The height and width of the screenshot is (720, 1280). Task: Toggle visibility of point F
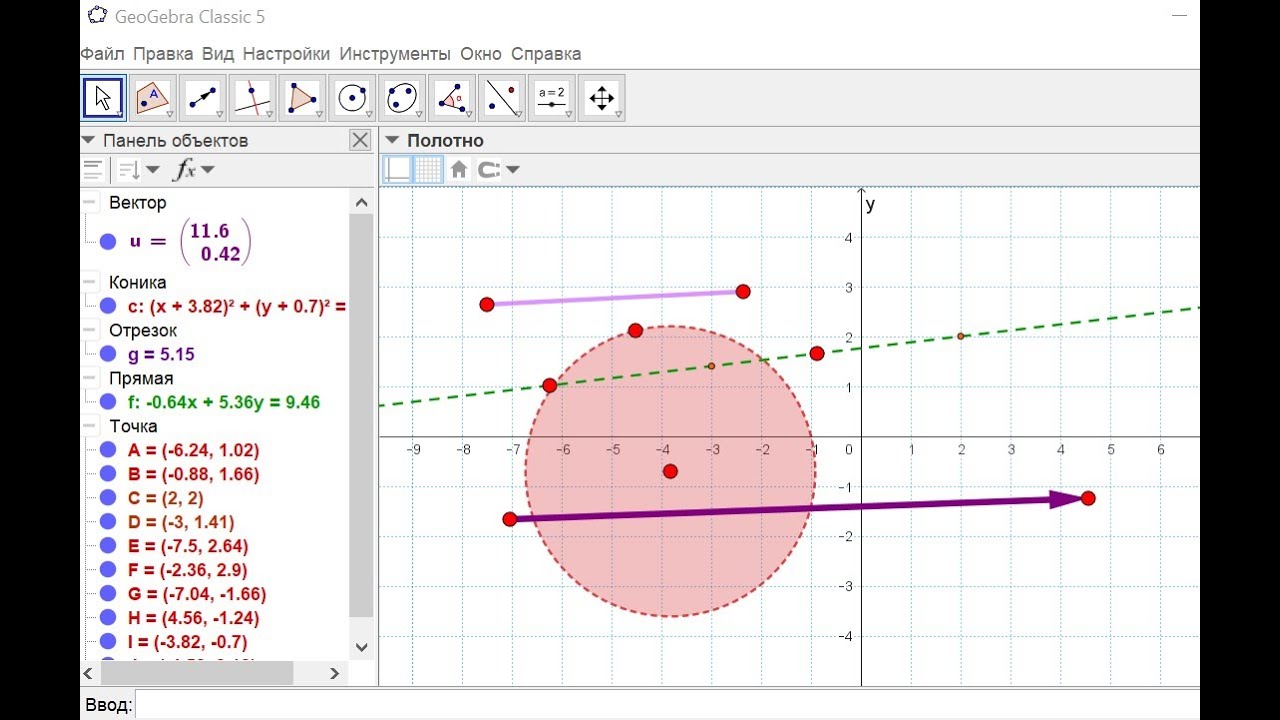[108, 570]
